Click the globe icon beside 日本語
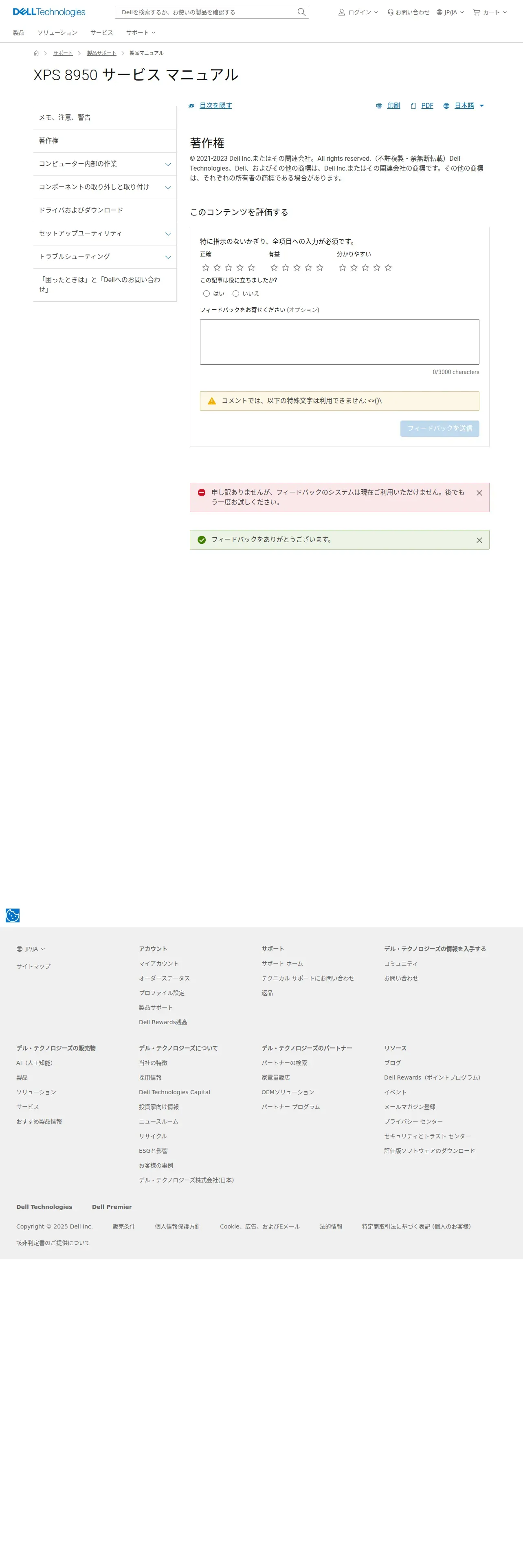This screenshot has height=1568, width=523. [x=446, y=106]
